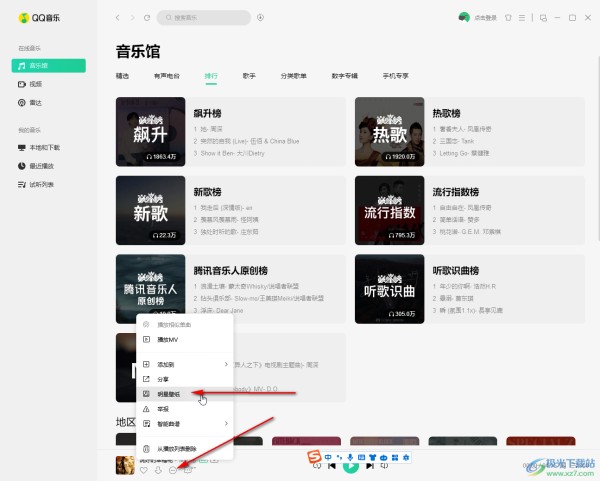This screenshot has width=600, height=481.
Task: Click Sogou microphone voice input icon
Action: [350, 457]
